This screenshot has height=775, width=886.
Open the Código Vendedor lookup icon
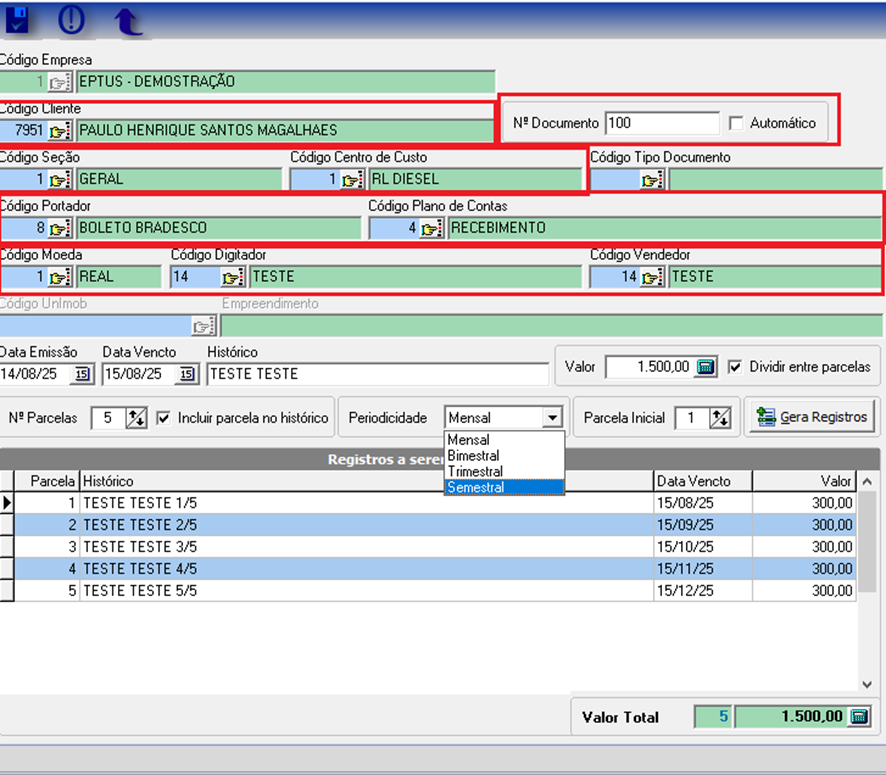652,277
